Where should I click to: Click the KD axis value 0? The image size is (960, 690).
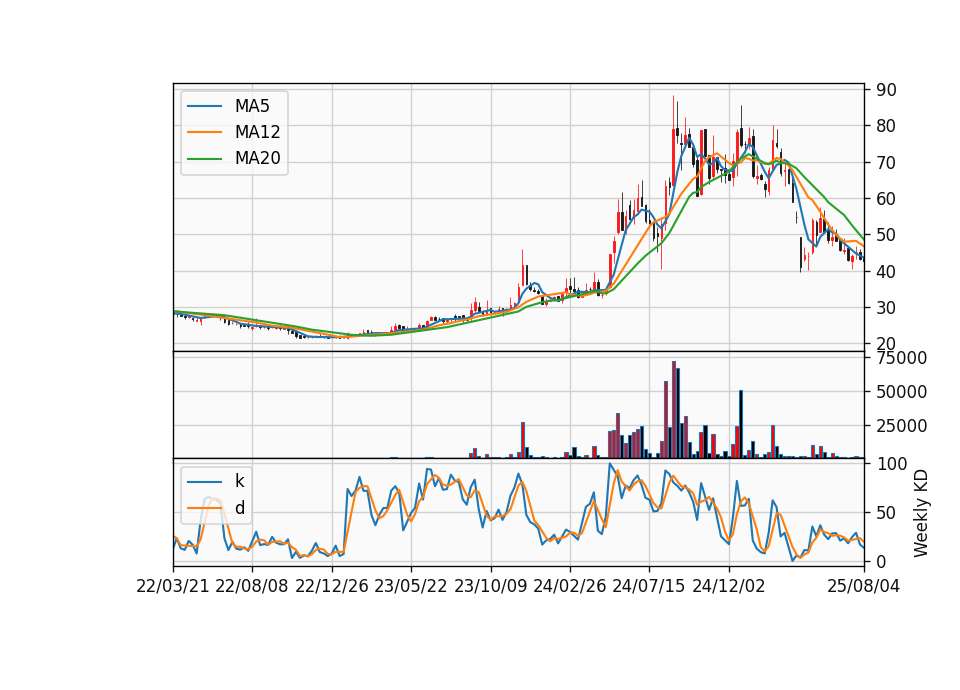coord(881,561)
